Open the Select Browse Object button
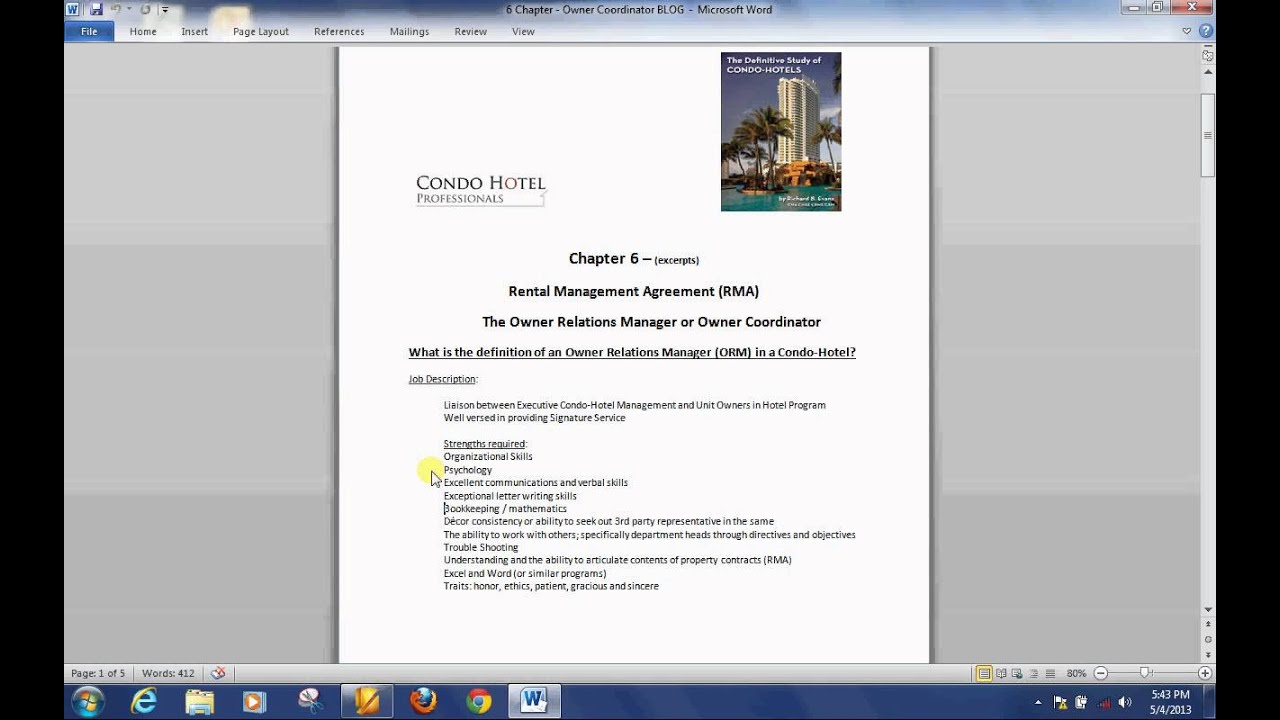The image size is (1280, 720). pos(1208,639)
